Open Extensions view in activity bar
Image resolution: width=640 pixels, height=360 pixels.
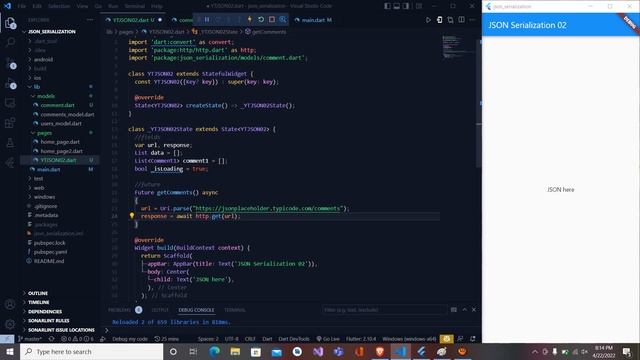coord(10,122)
